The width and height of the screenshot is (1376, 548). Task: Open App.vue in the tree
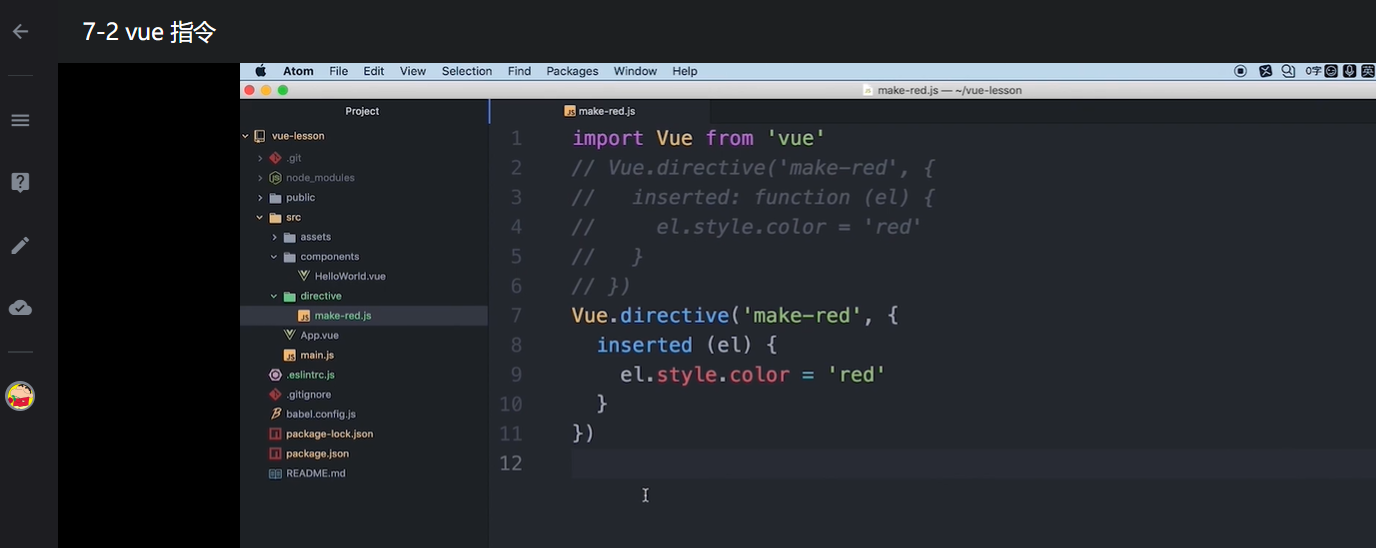tap(320, 335)
